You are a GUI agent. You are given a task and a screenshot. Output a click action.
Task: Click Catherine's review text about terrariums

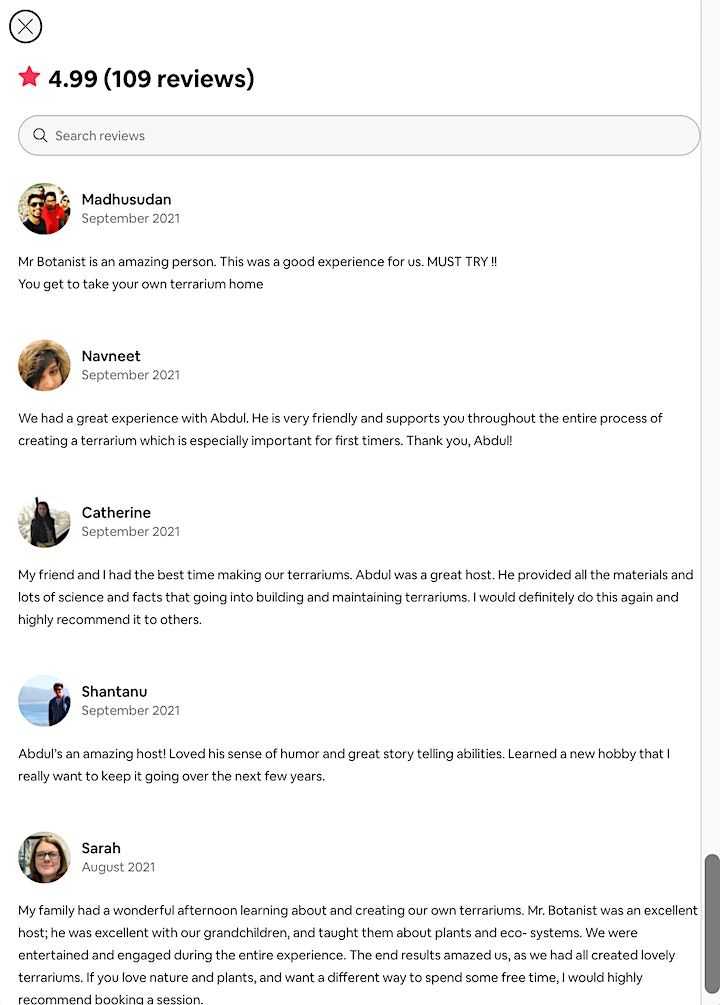click(x=355, y=597)
